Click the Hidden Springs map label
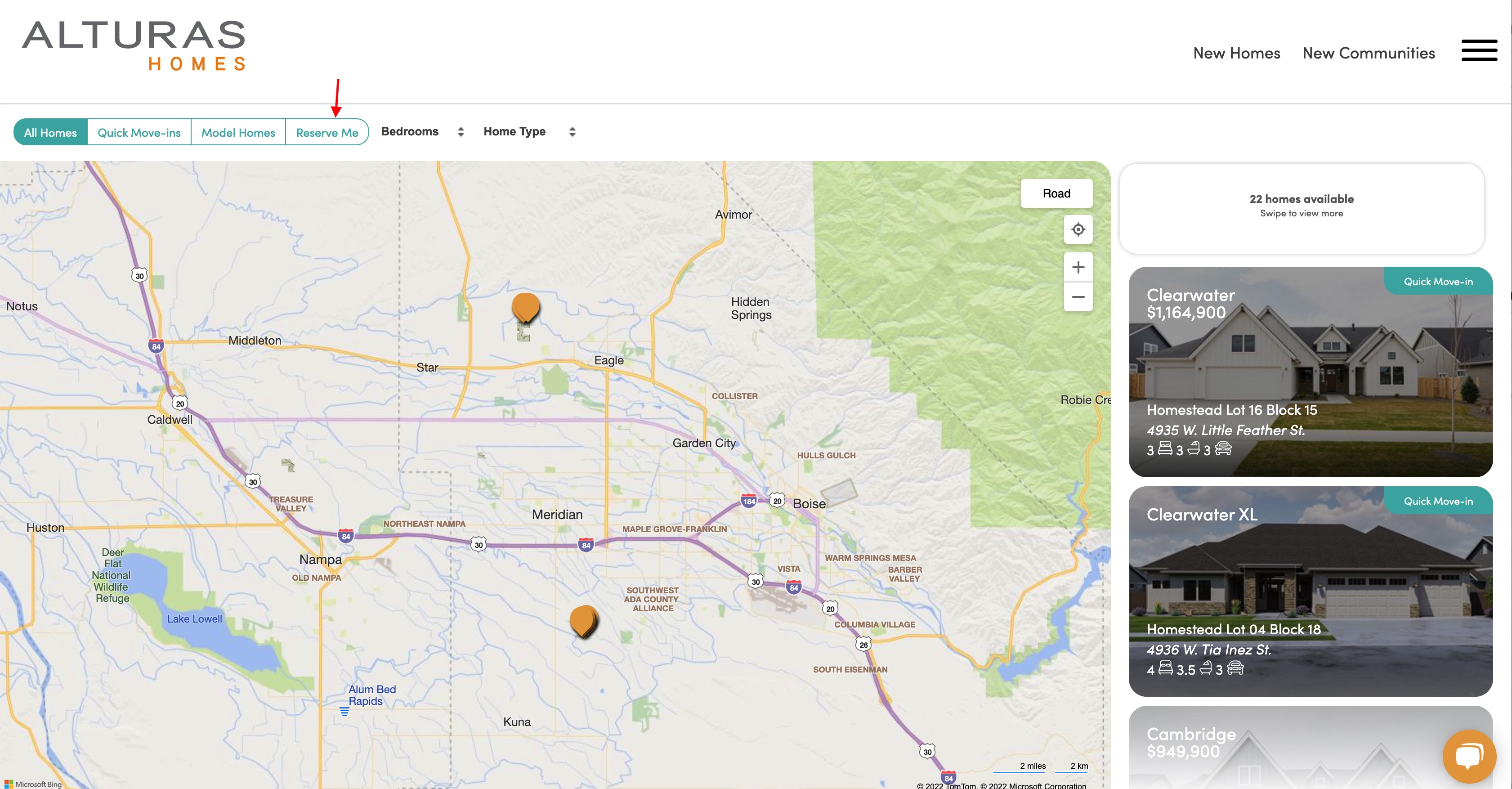The height and width of the screenshot is (789, 1512). click(751, 308)
